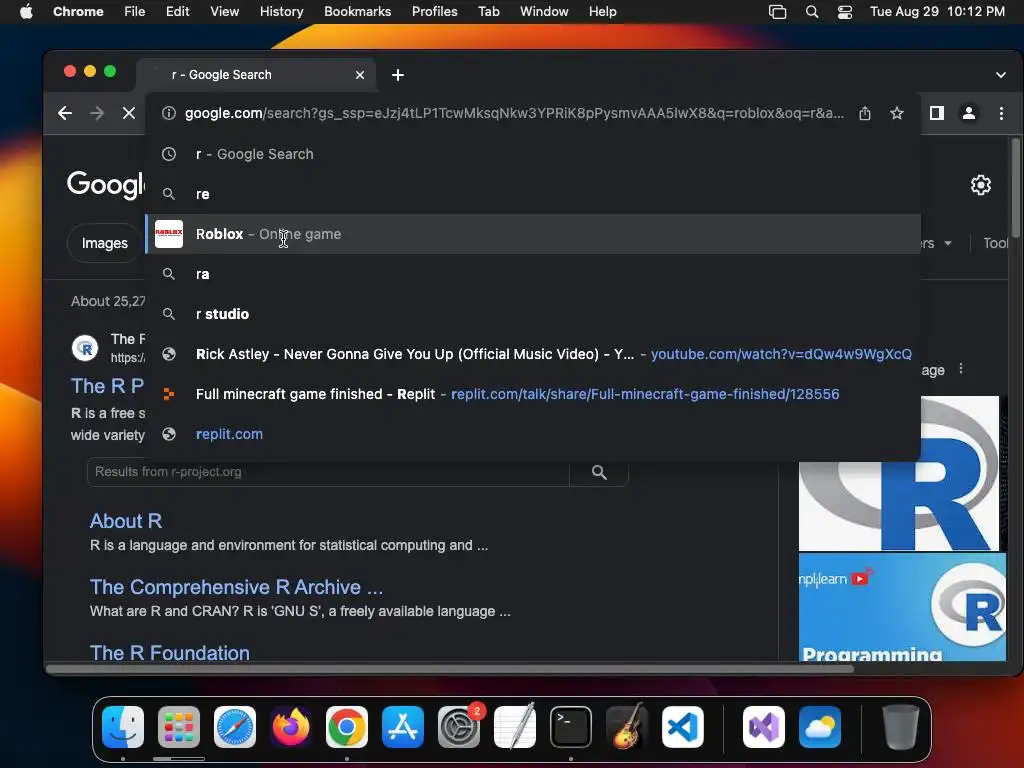
Task: Select the Roblox online game suggestion
Action: 533,234
